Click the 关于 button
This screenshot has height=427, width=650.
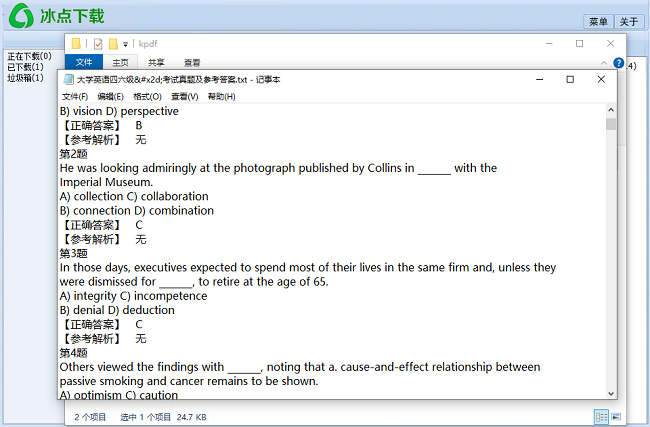tap(628, 22)
